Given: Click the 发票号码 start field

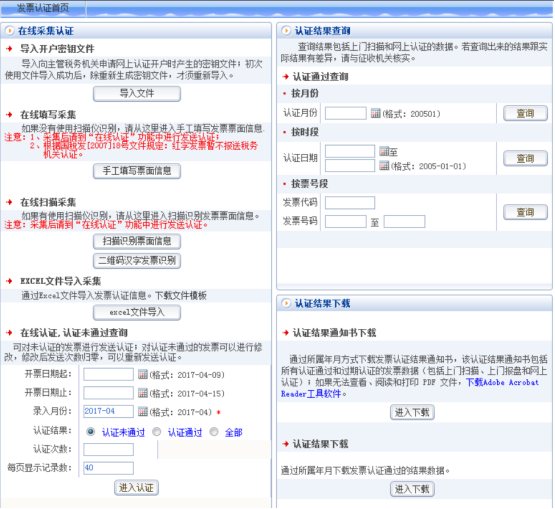Looking at the screenshot, I should pos(345,222).
